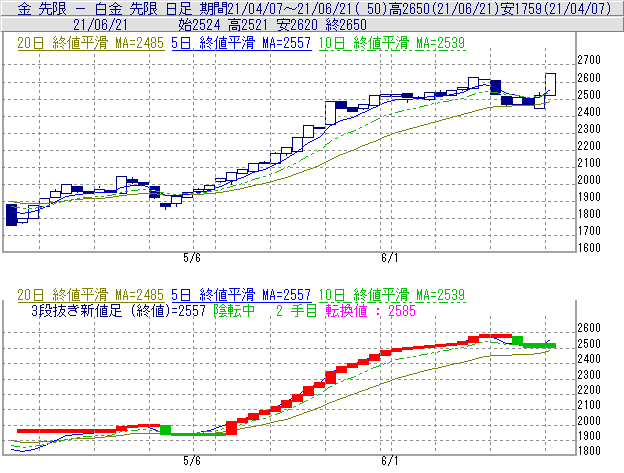This screenshot has height=473, width=624.
Task: Click the 5日 終値平滑 MA=2557 legend in upper chart
Action: click(x=241, y=43)
